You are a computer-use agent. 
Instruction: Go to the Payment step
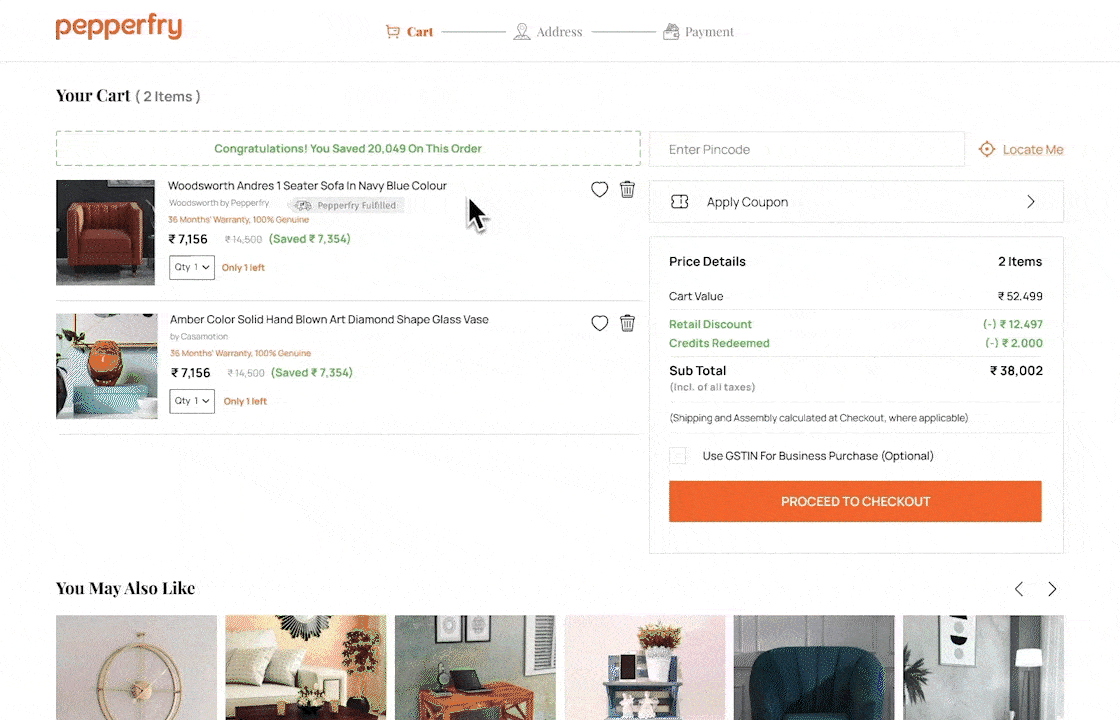(699, 32)
